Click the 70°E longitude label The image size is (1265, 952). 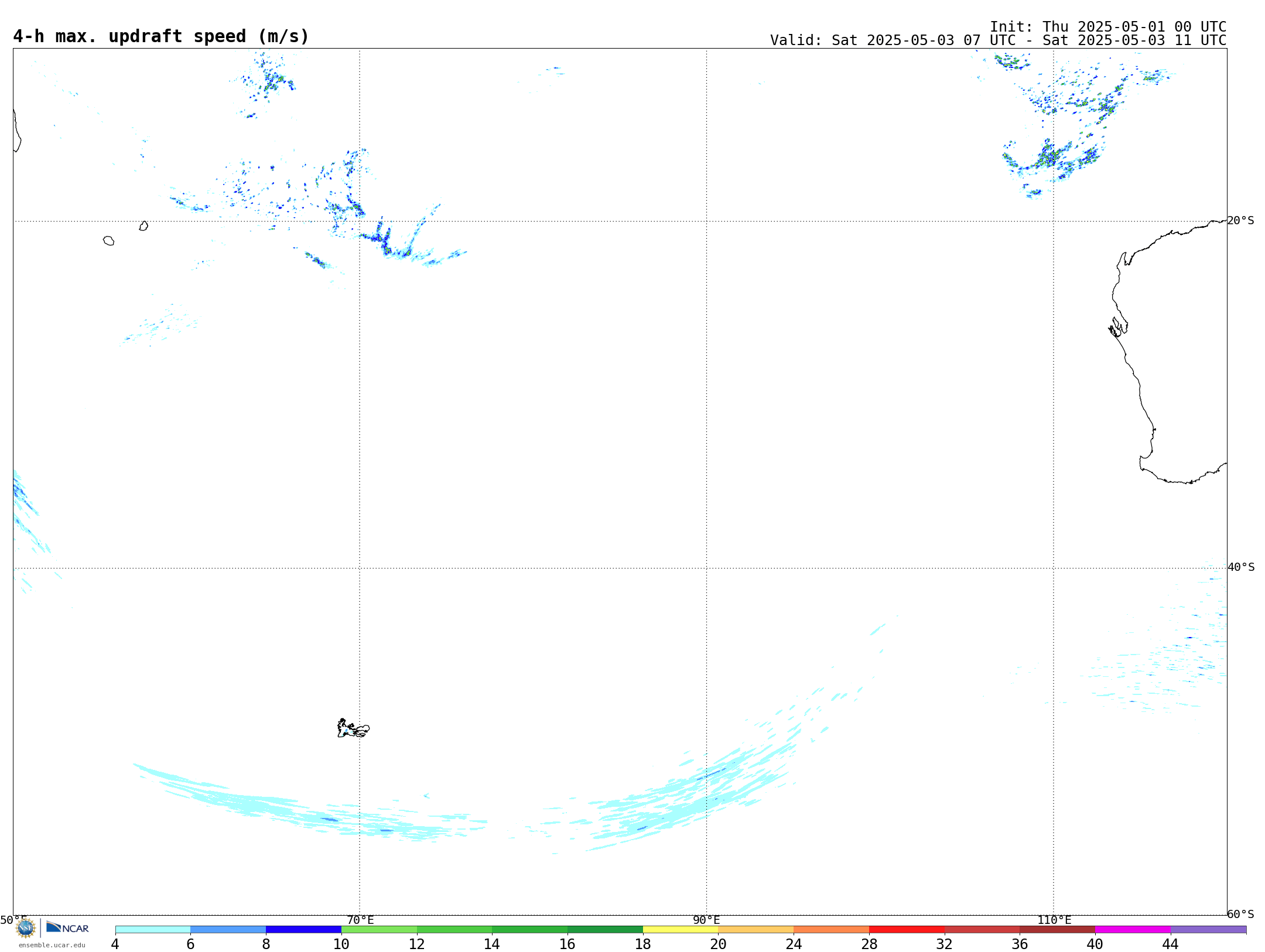click(360, 920)
